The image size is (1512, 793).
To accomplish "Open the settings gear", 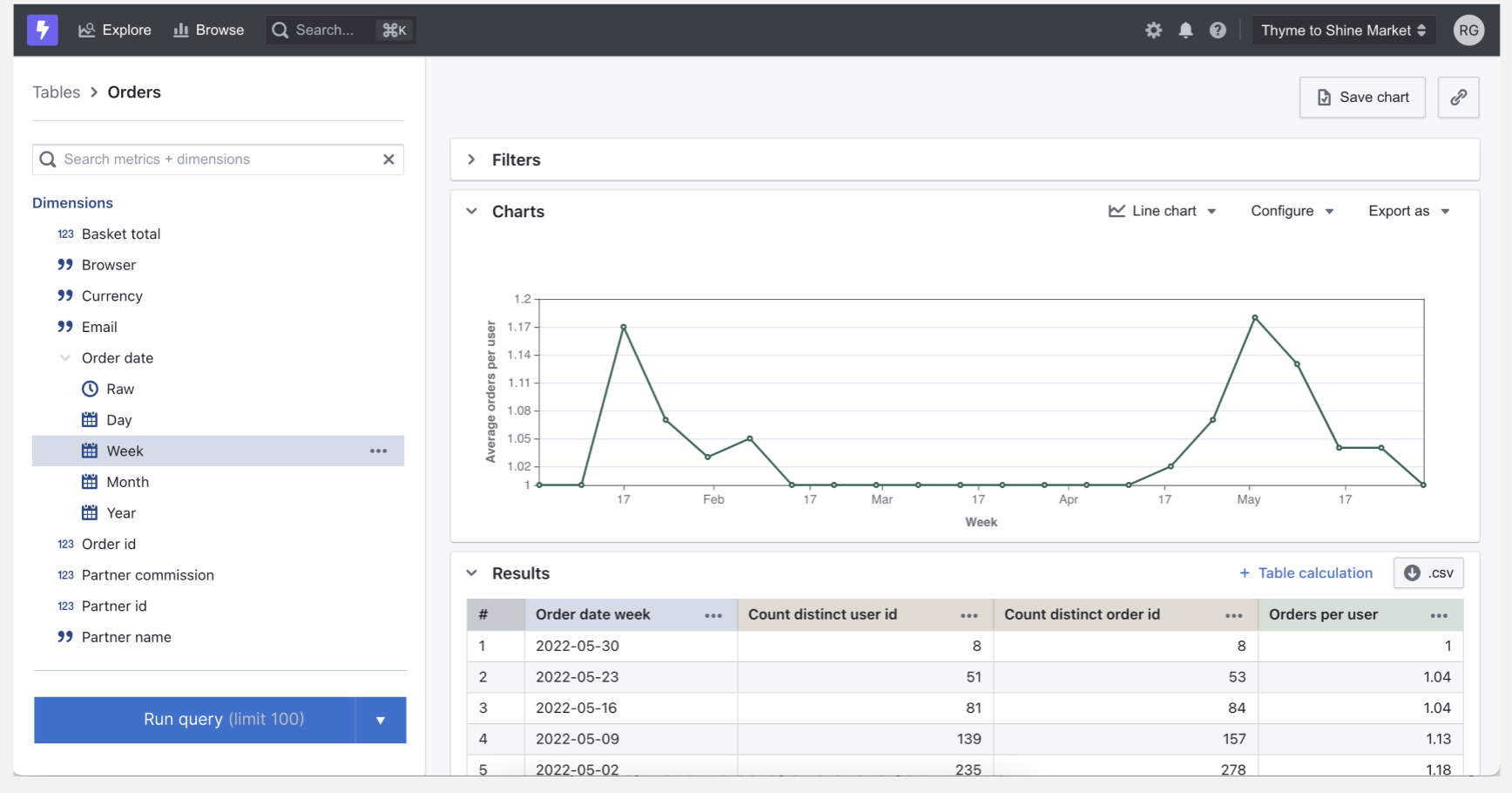I will [1153, 30].
